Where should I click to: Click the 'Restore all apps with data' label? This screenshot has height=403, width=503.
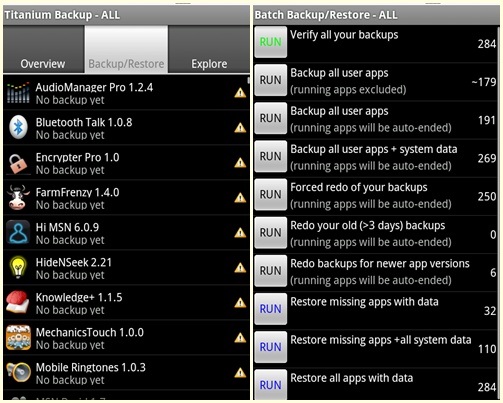pos(352,378)
